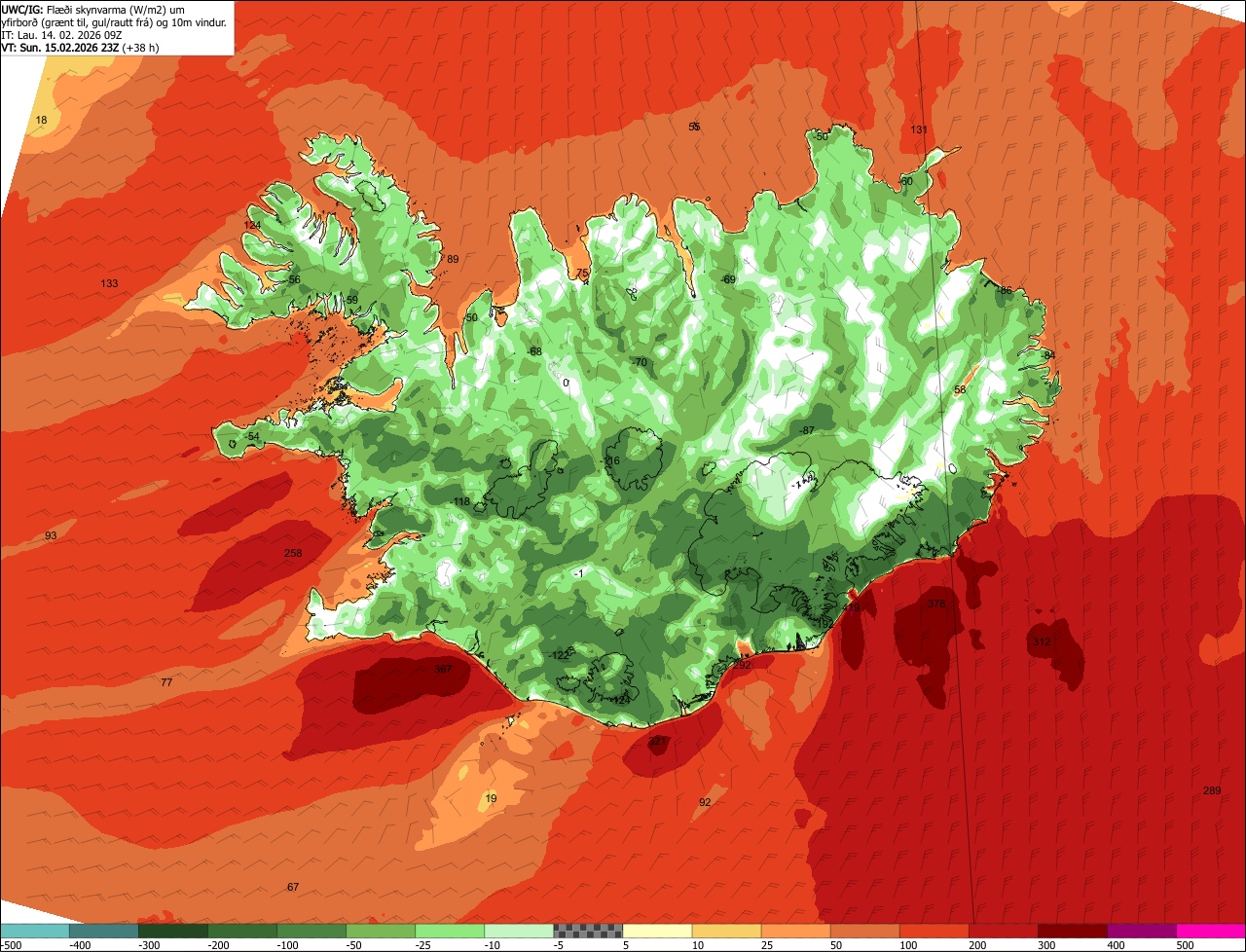Click the value 75 at the north coast fjord

[x=582, y=274]
